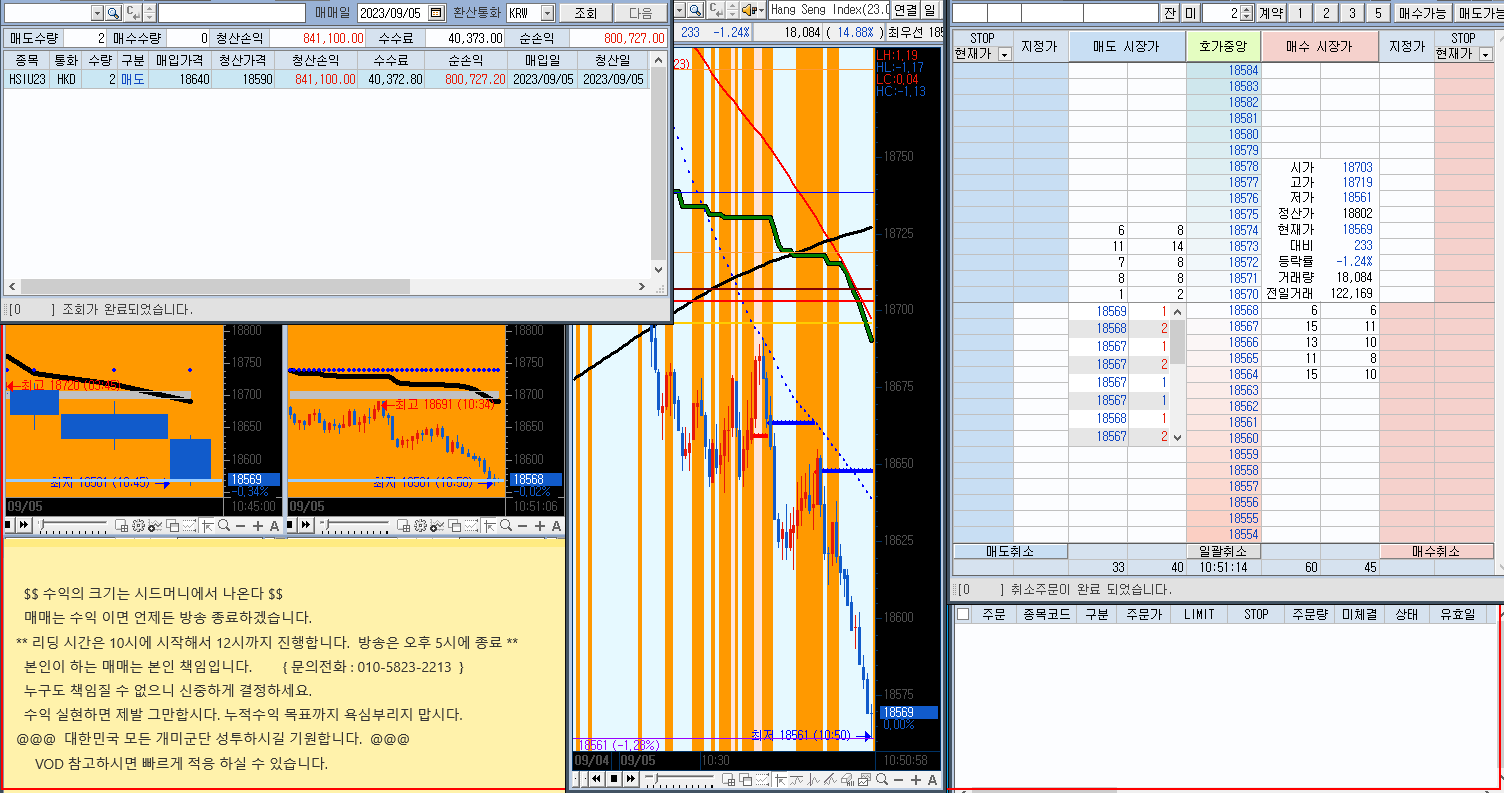Toggle the 연결 button in chart header
This screenshot has width=1504, height=793.
click(x=906, y=11)
